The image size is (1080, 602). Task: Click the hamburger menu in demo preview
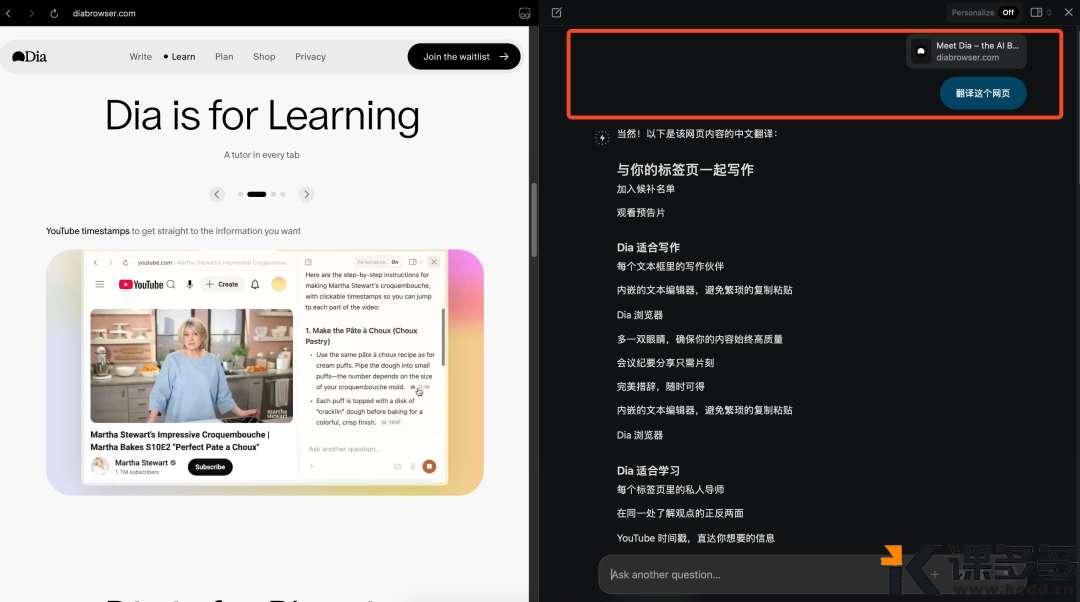click(100, 284)
